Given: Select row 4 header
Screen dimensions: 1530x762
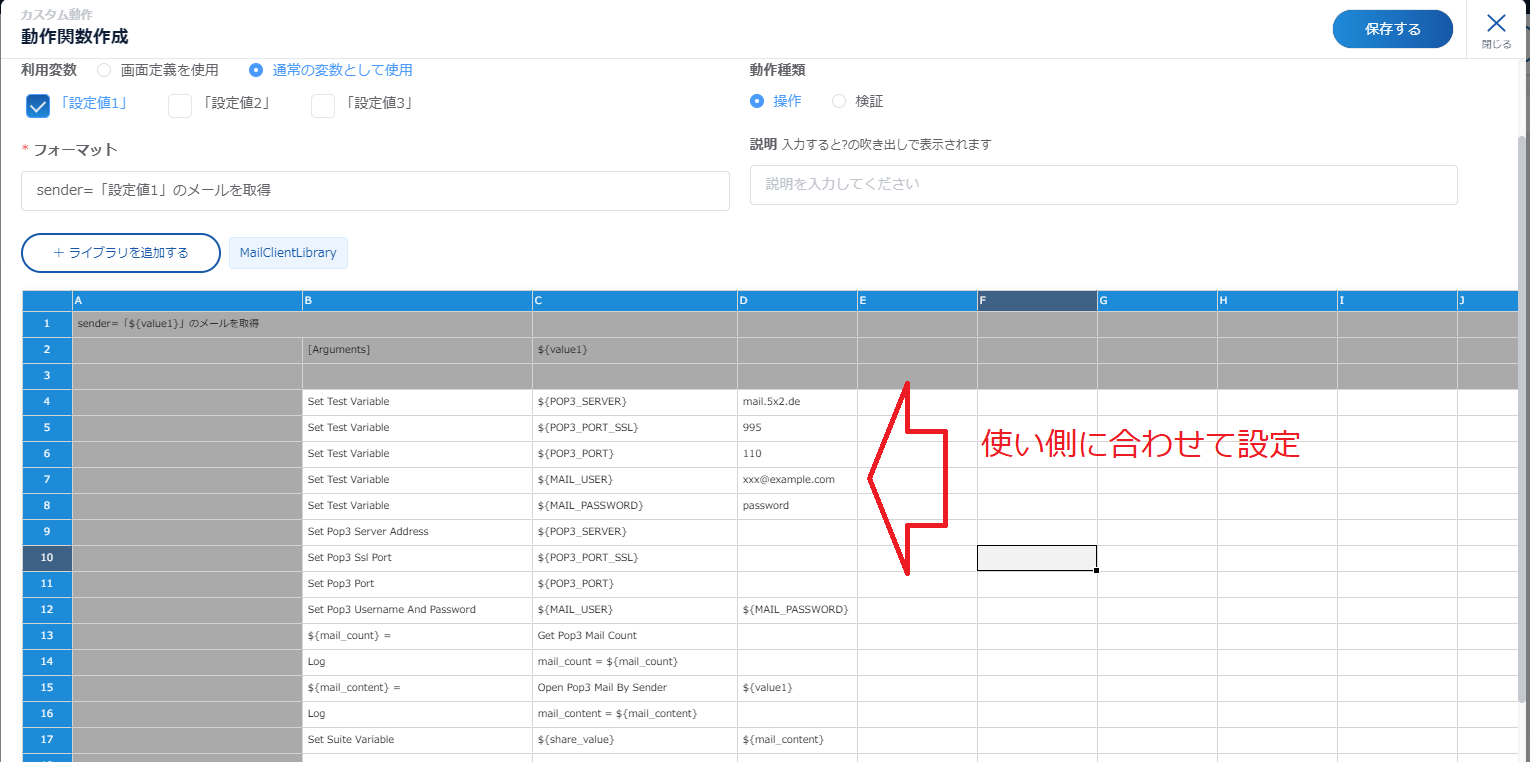Looking at the screenshot, I should tap(47, 402).
